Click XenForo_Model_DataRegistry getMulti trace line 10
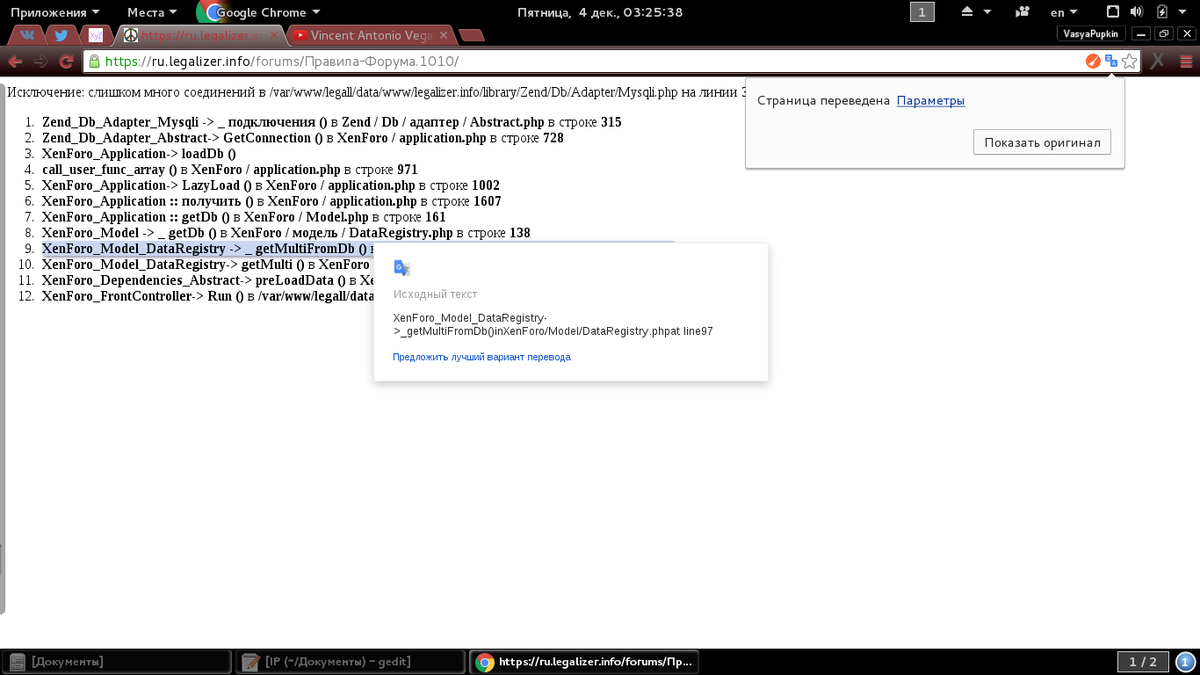Image resolution: width=1200 pixels, height=675 pixels. (207, 265)
